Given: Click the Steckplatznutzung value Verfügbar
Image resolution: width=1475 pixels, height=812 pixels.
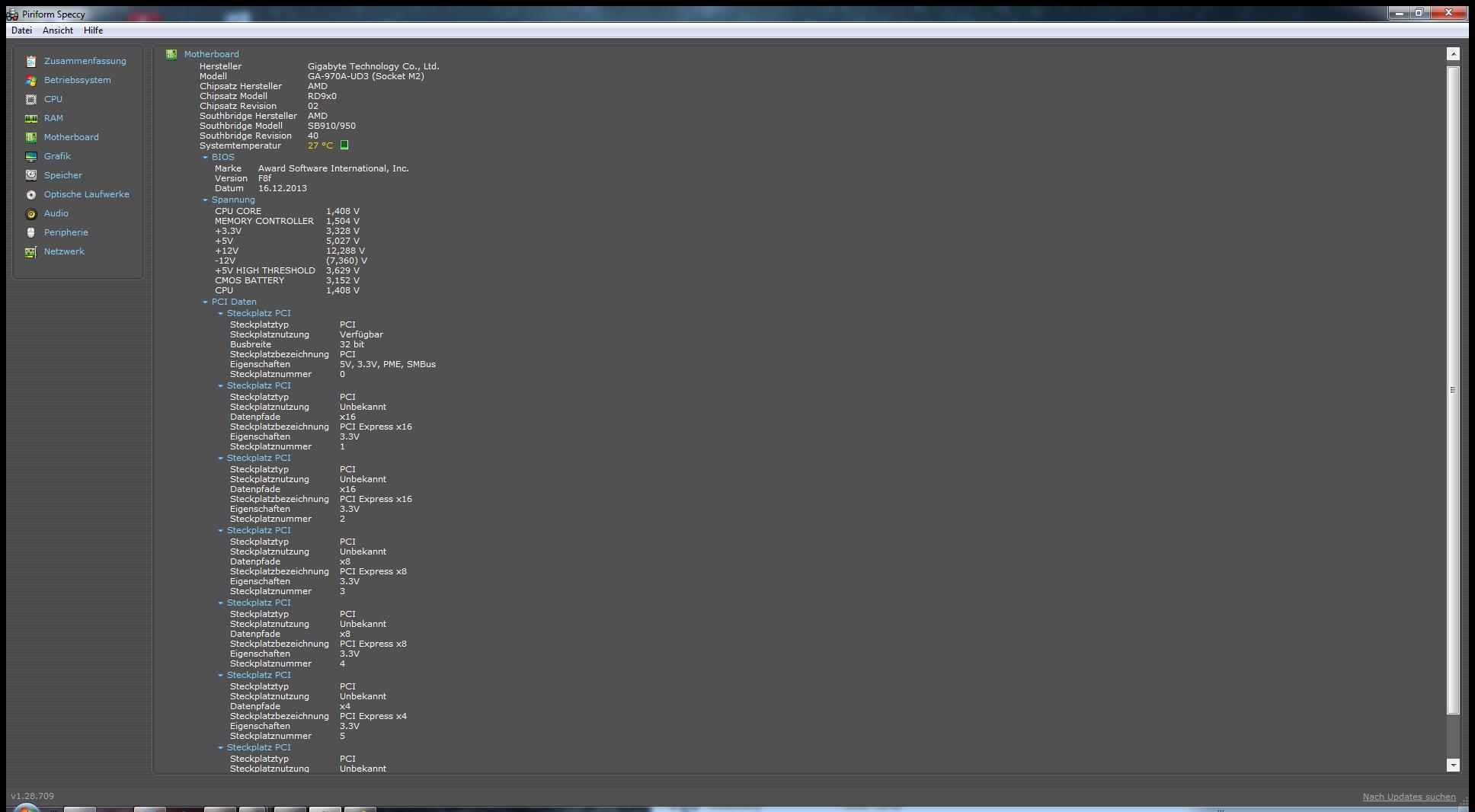Looking at the screenshot, I should pyautogui.click(x=361, y=334).
